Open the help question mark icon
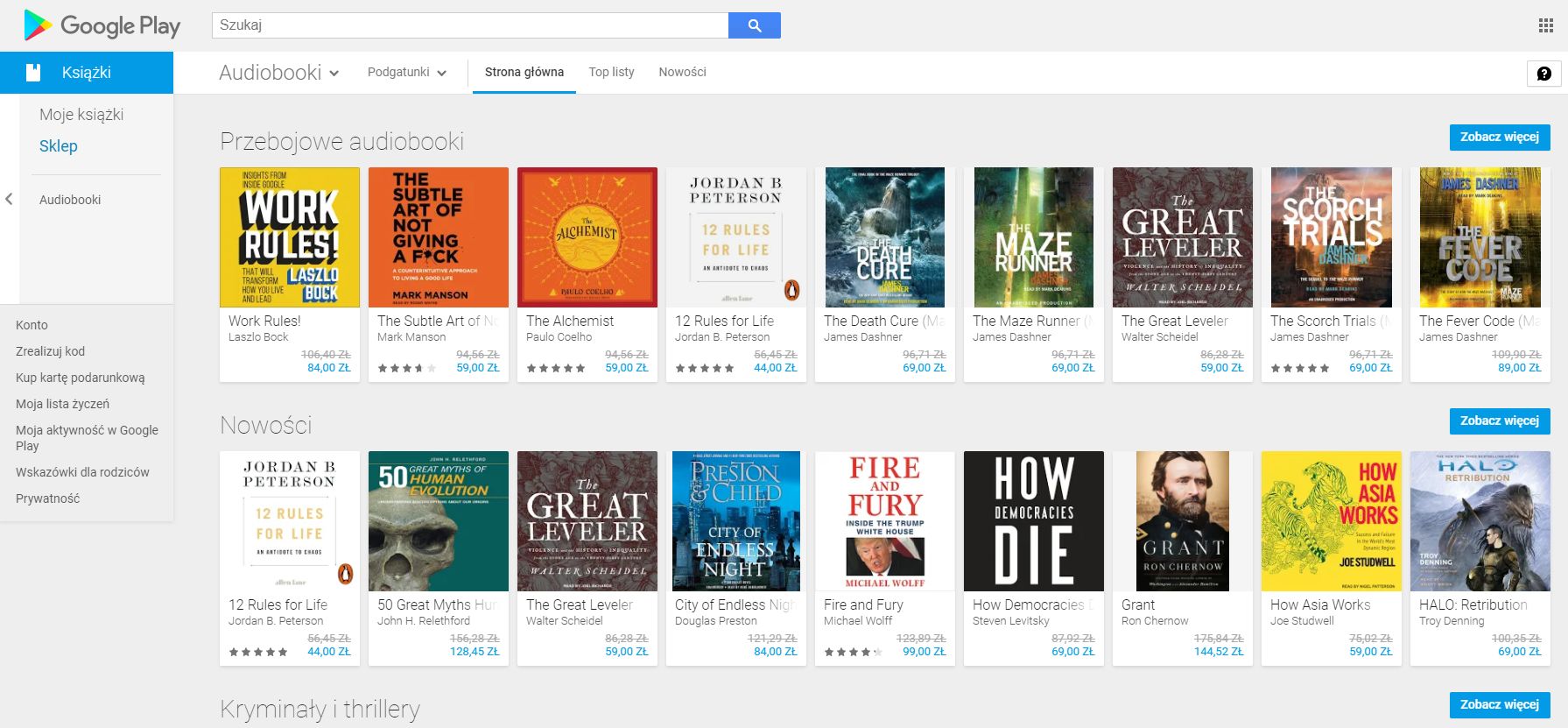Screen dimensions: 1568x728 (x=1543, y=74)
